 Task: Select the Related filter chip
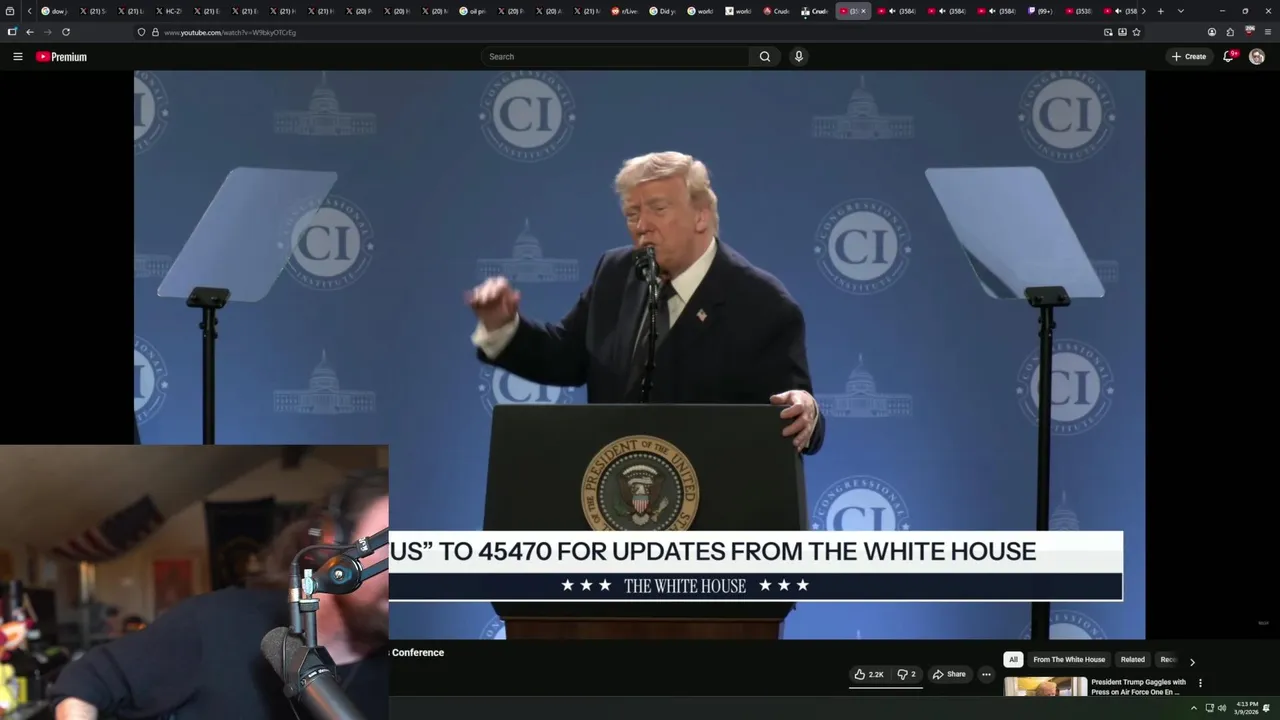tap(1133, 660)
